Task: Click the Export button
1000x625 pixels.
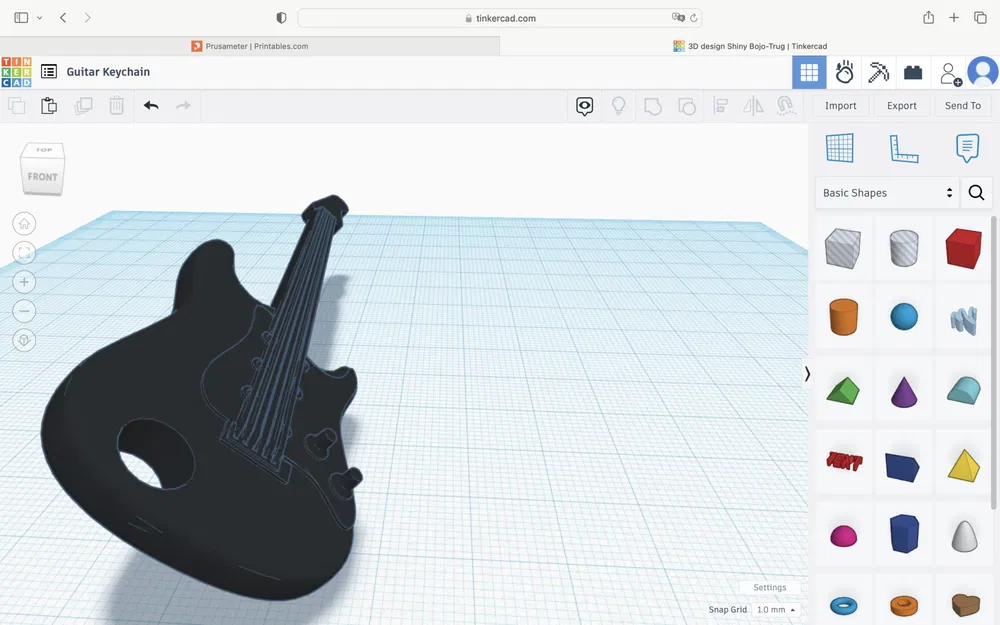Action: pyautogui.click(x=901, y=105)
